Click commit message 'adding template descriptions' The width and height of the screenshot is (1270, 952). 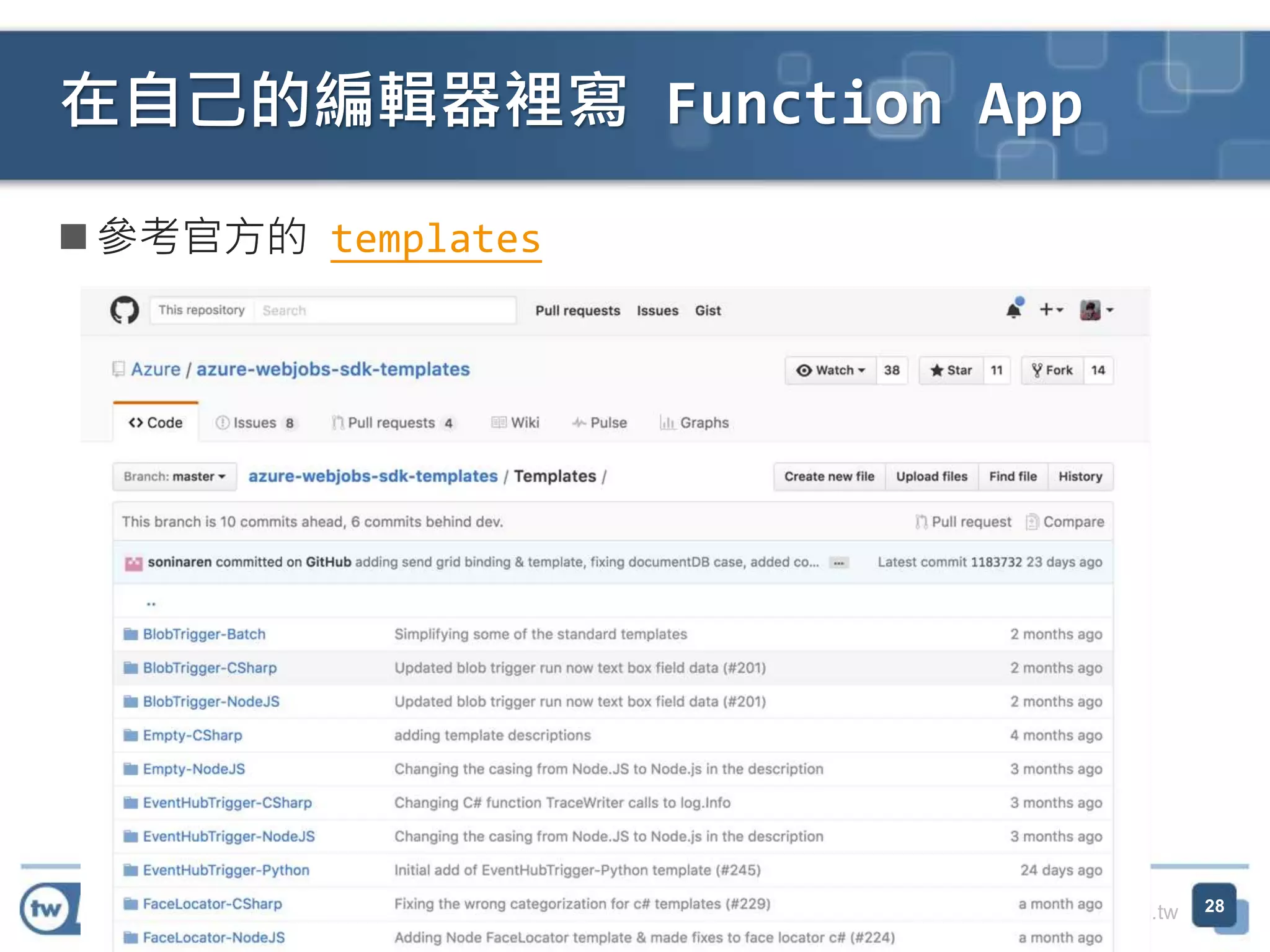pyautogui.click(x=492, y=735)
